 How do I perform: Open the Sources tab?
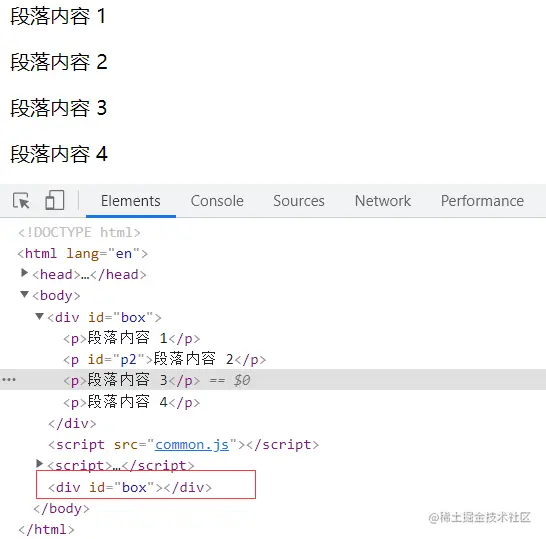tap(299, 201)
